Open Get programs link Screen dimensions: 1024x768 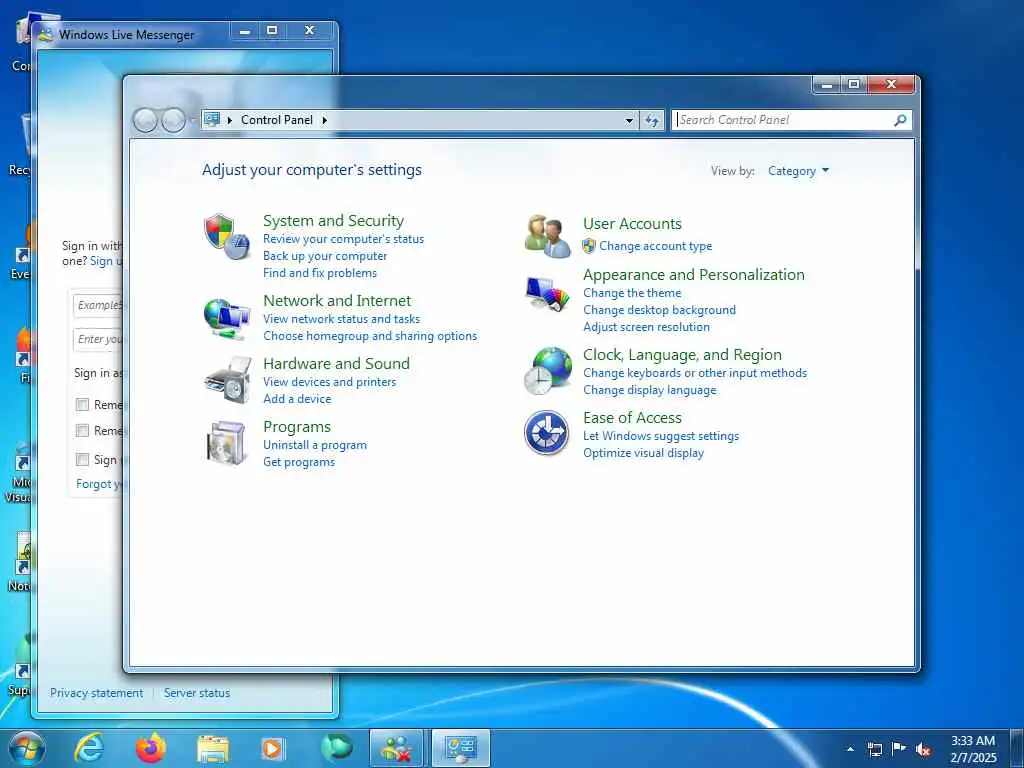pyautogui.click(x=298, y=462)
